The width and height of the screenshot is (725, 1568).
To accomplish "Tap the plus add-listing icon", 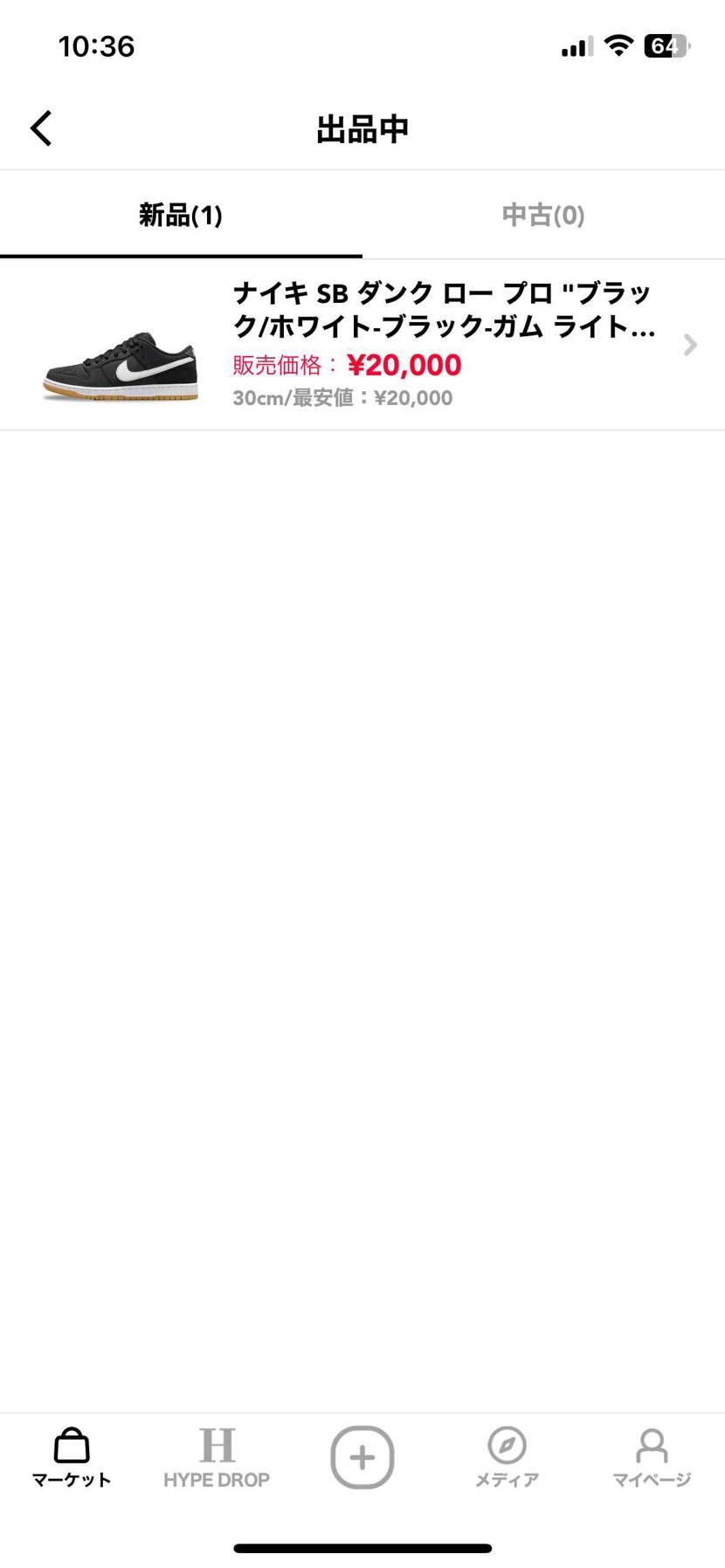I will (362, 1457).
